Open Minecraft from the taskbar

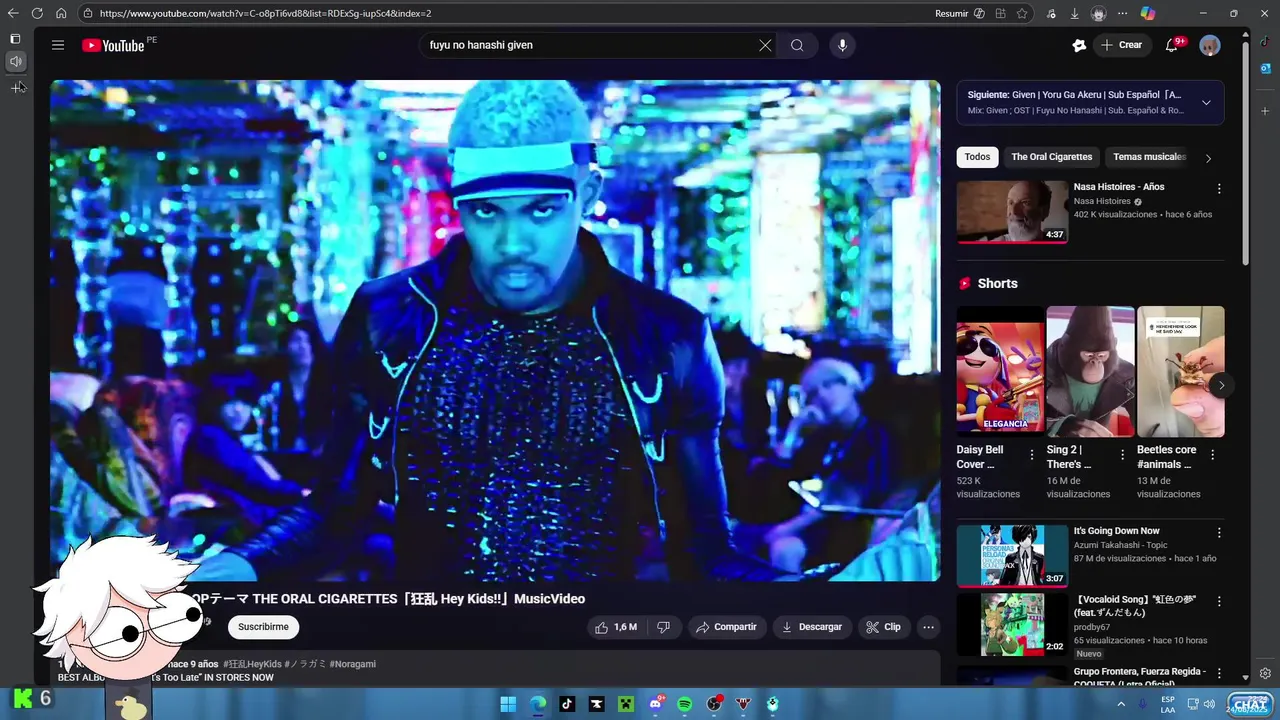coord(626,704)
